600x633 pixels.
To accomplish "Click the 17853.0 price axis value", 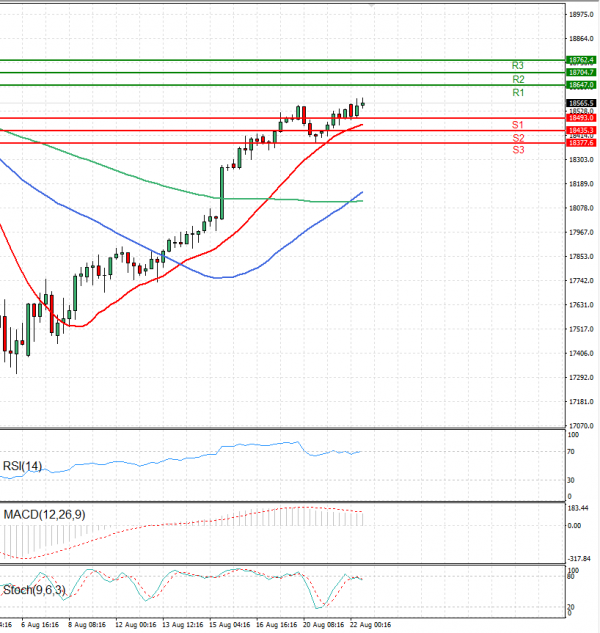I will pyautogui.click(x=581, y=257).
